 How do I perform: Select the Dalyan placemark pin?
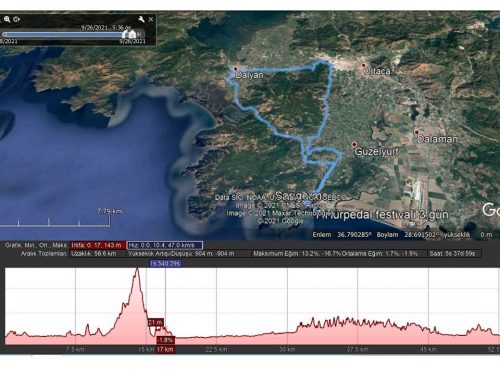tap(235, 69)
